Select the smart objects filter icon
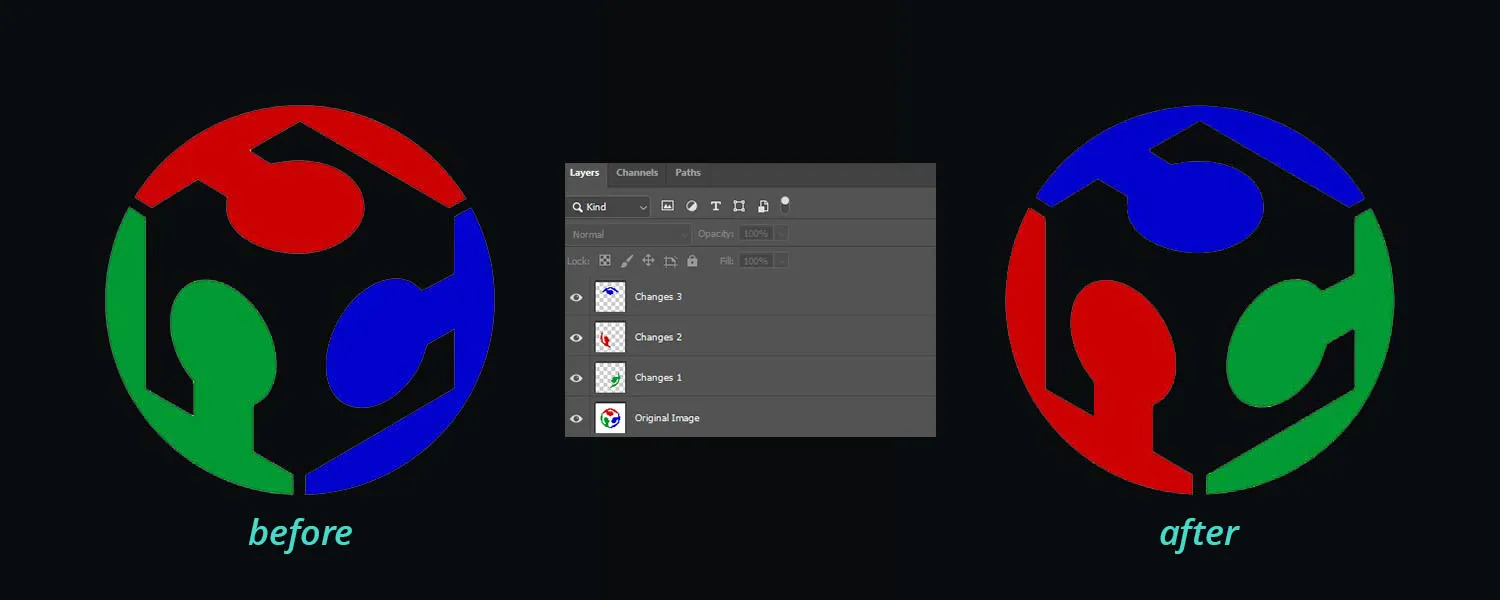The width and height of the screenshot is (1500, 600). click(763, 206)
